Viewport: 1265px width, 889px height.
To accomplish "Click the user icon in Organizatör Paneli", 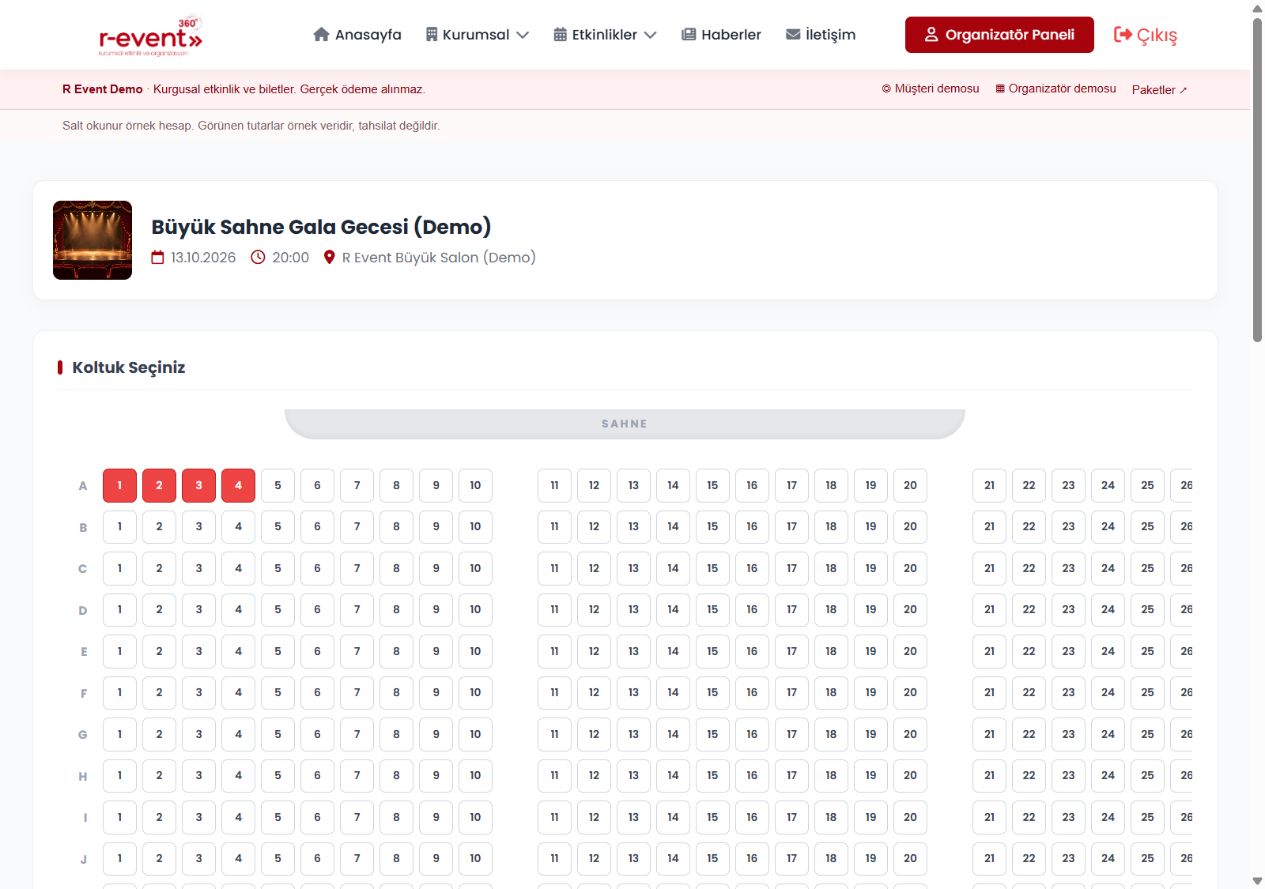I will pyautogui.click(x=931, y=35).
